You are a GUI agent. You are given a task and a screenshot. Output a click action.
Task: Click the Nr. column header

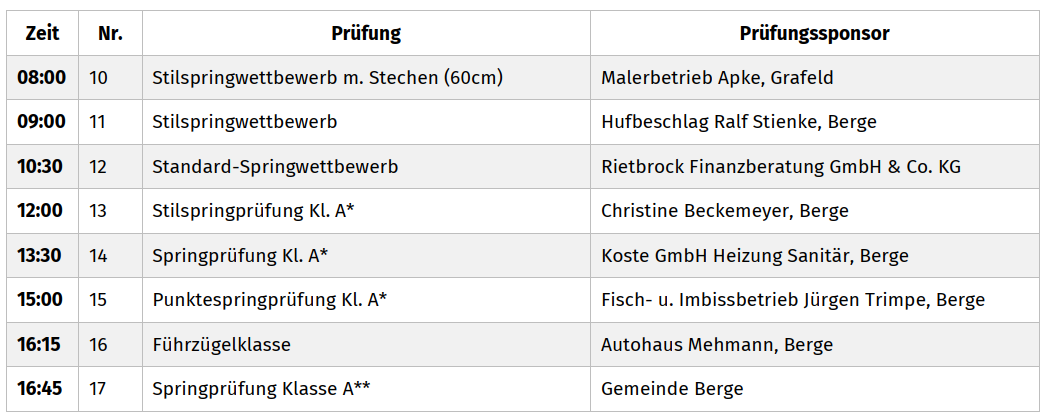(110, 33)
